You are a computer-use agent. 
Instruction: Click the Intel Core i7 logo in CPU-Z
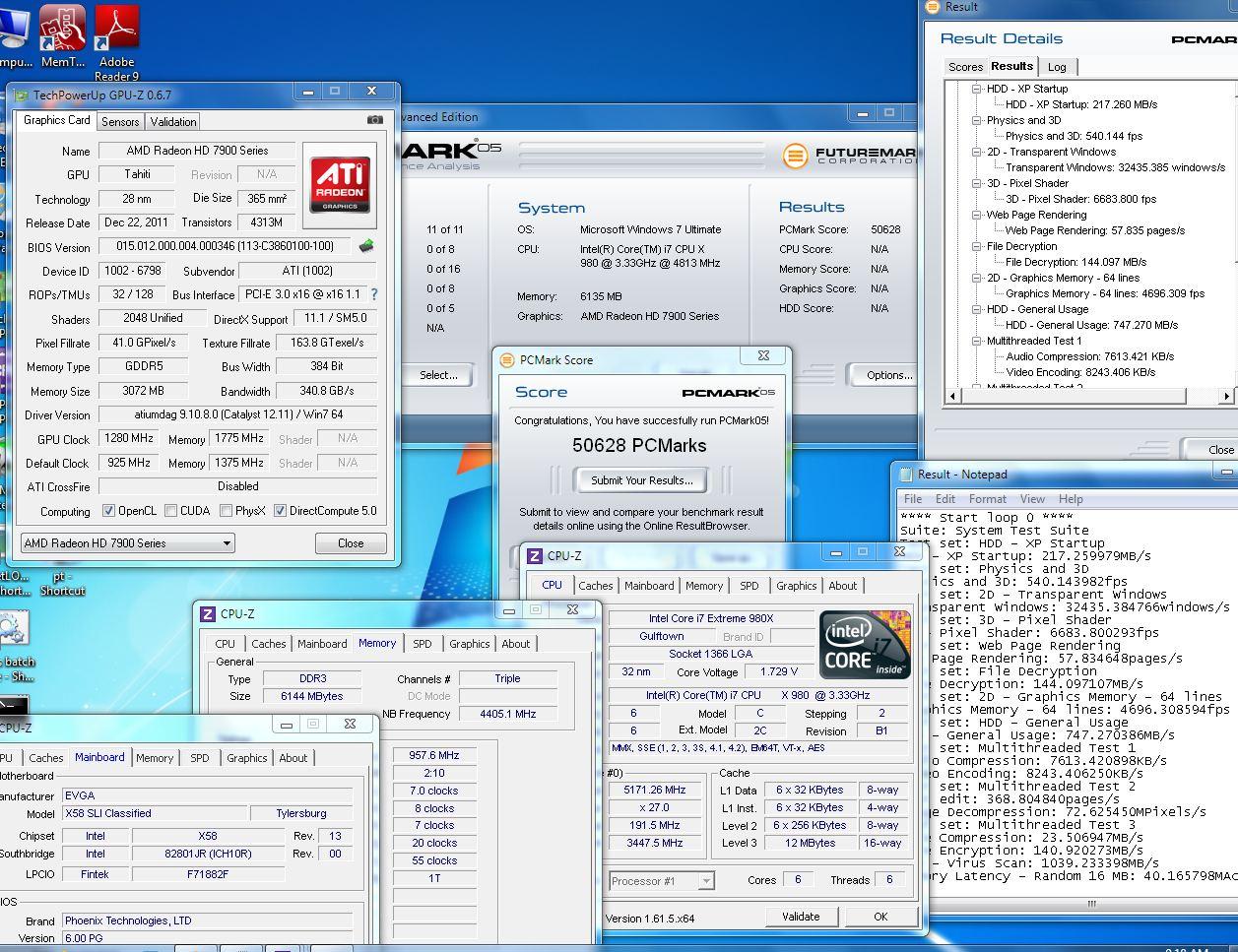(x=865, y=645)
